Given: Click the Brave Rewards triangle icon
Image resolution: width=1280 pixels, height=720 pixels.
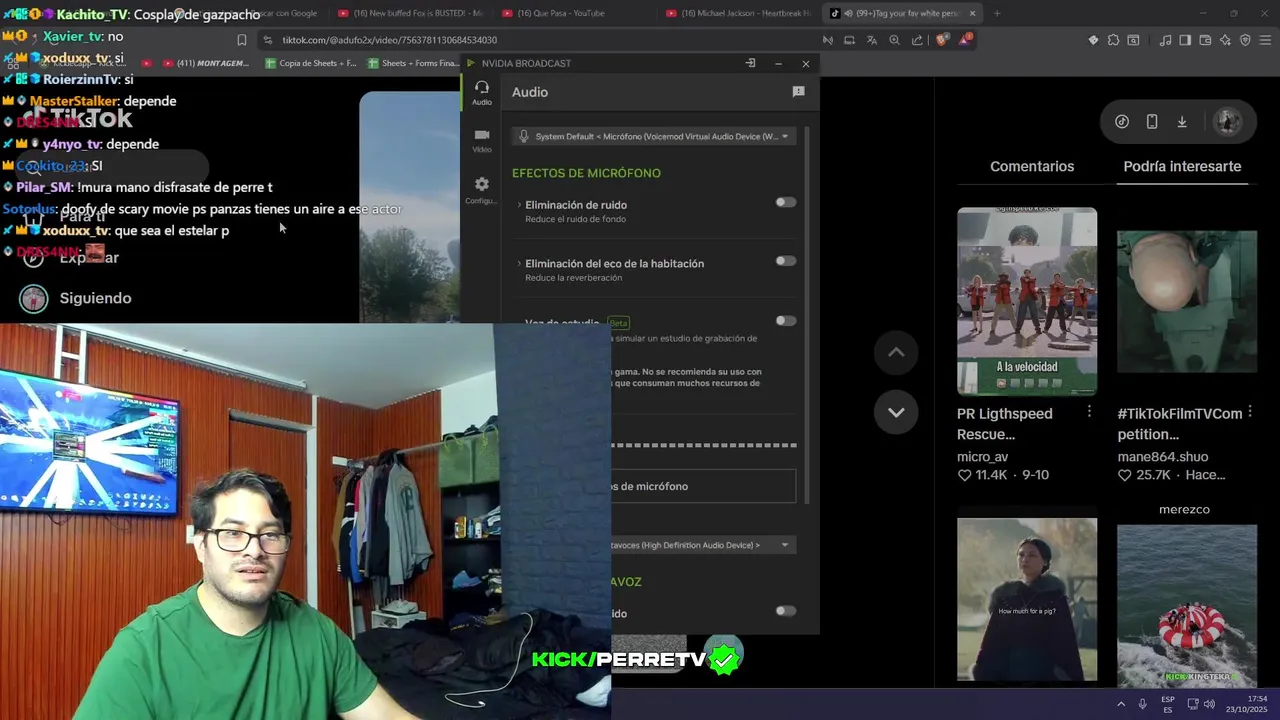Looking at the screenshot, I should [x=965, y=40].
